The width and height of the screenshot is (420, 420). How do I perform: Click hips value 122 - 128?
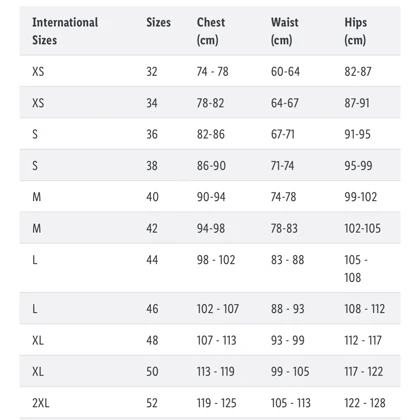365,403
